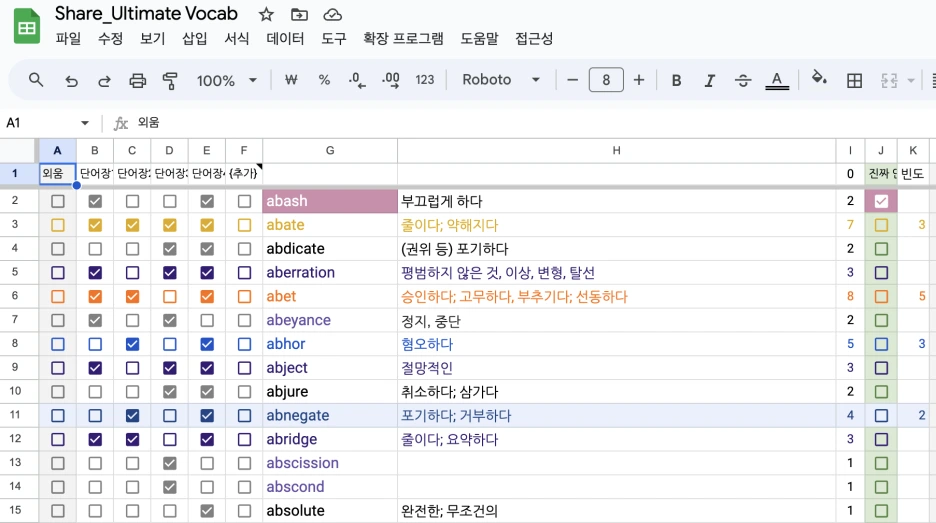Toggle column C checkbox for abet

click(133, 297)
